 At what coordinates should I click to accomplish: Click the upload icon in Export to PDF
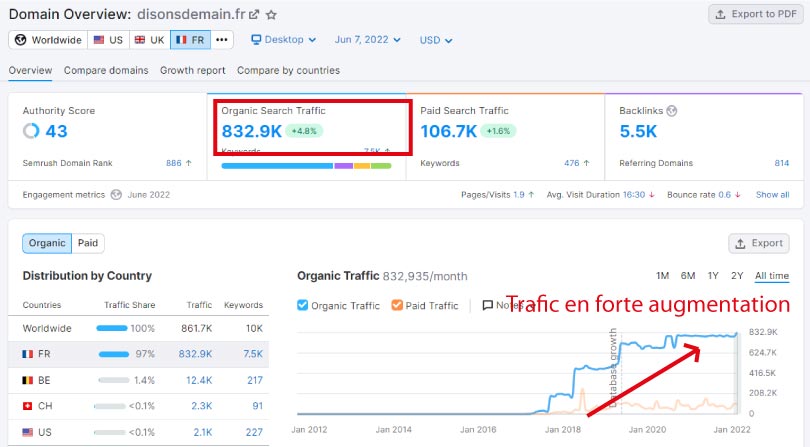tap(720, 14)
